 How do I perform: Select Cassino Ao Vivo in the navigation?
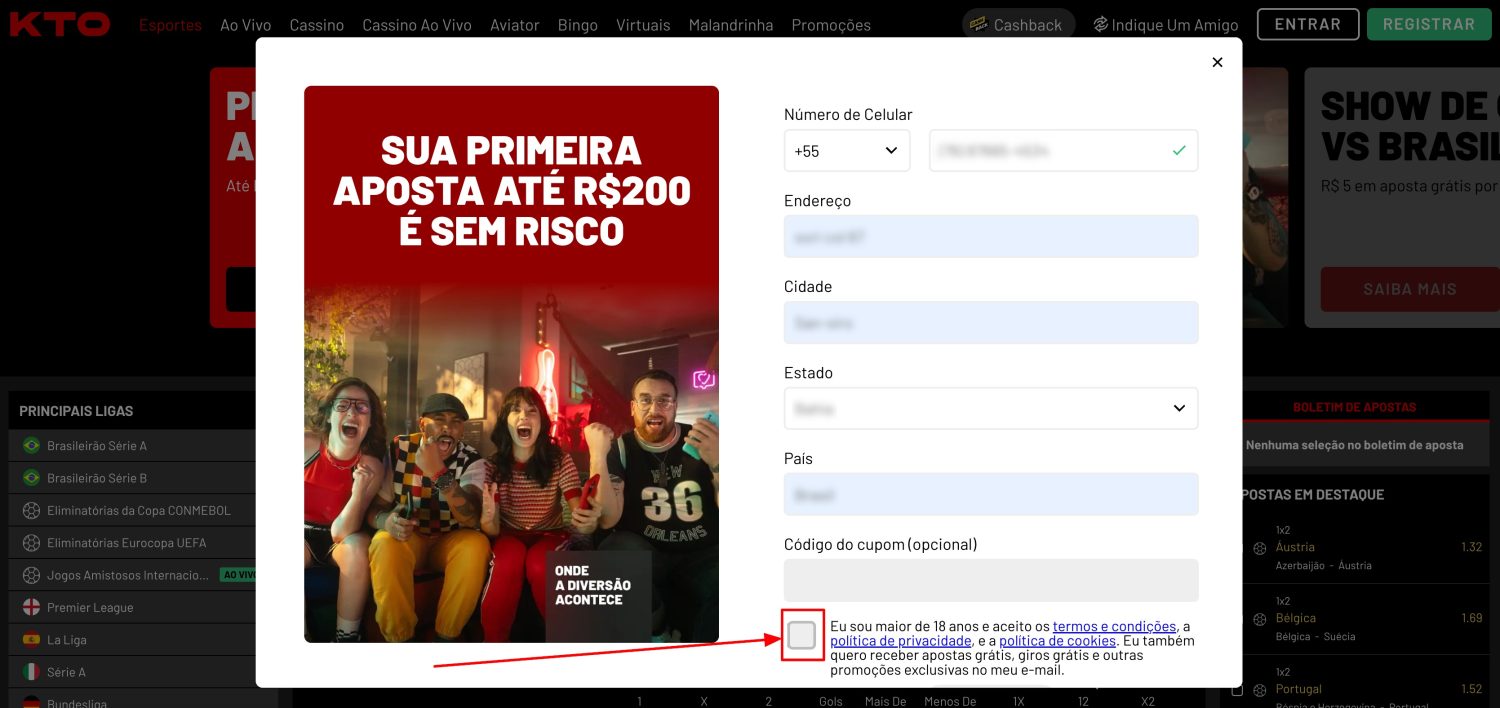point(417,25)
